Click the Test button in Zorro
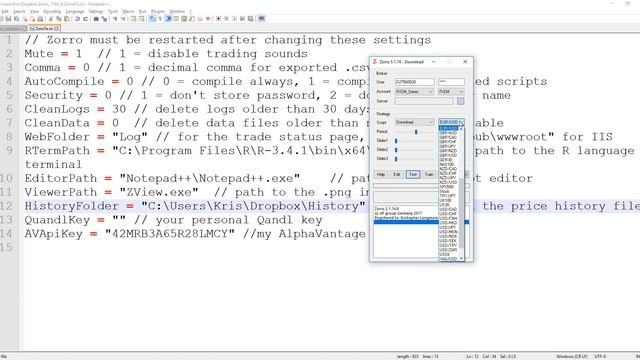 pyautogui.click(x=413, y=174)
